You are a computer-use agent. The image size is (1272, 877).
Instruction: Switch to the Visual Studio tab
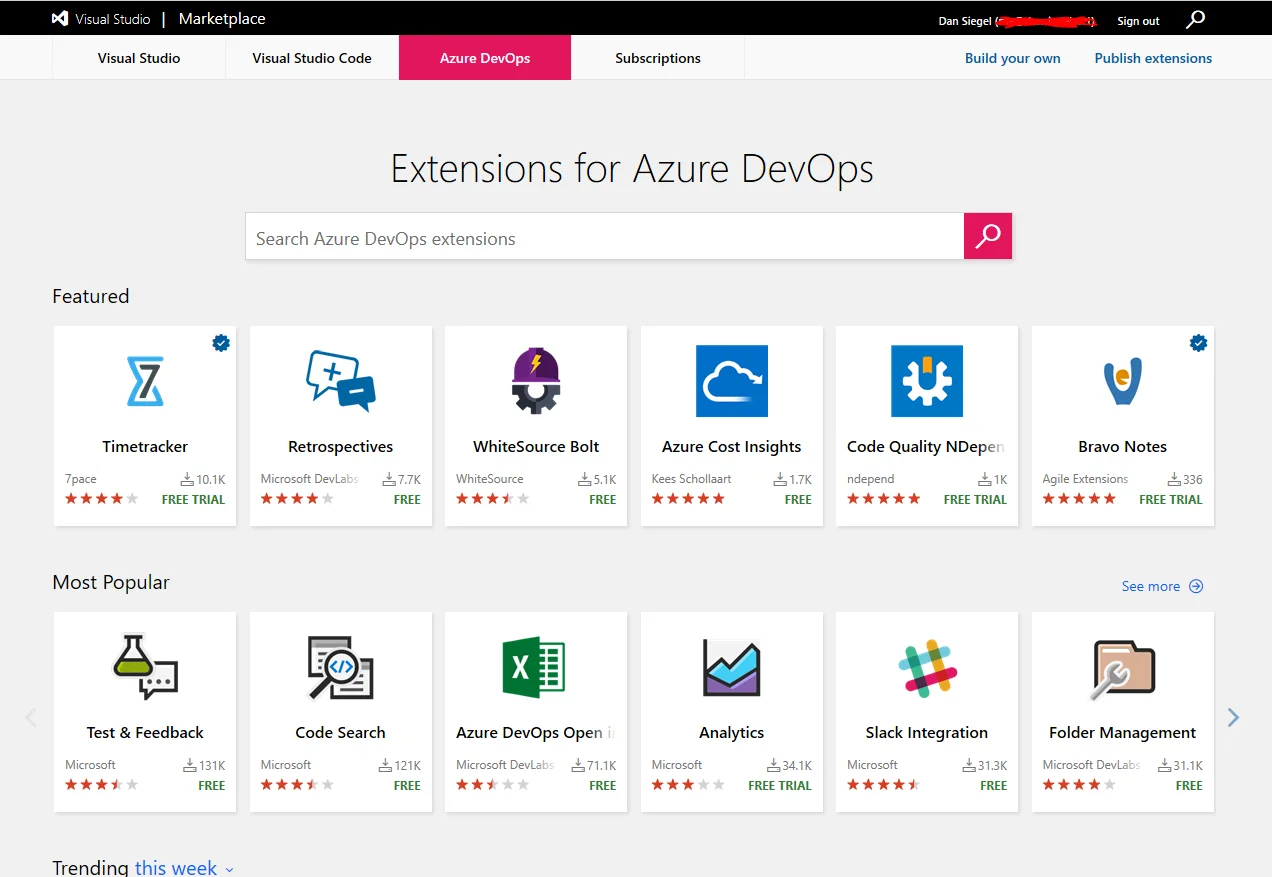pyautogui.click(x=139, y=58)
